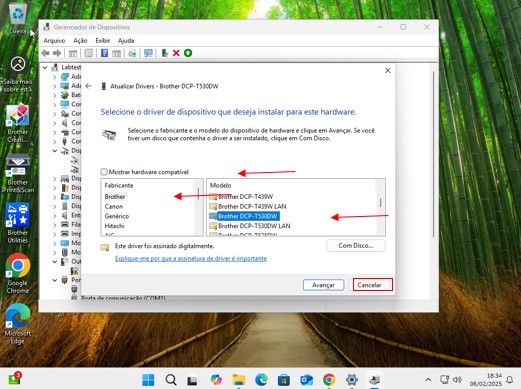Image resolution: width=521 pixels, height=389 pixels.
Task: Go back with the dialog's left arrow
Action: (x=88, y=86)
